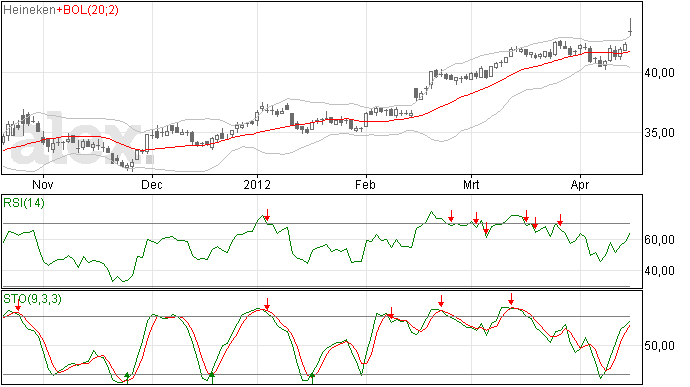690x387 pixels.
Task: Click the Heineken chart title label
Action: click(x=29, y=10)
